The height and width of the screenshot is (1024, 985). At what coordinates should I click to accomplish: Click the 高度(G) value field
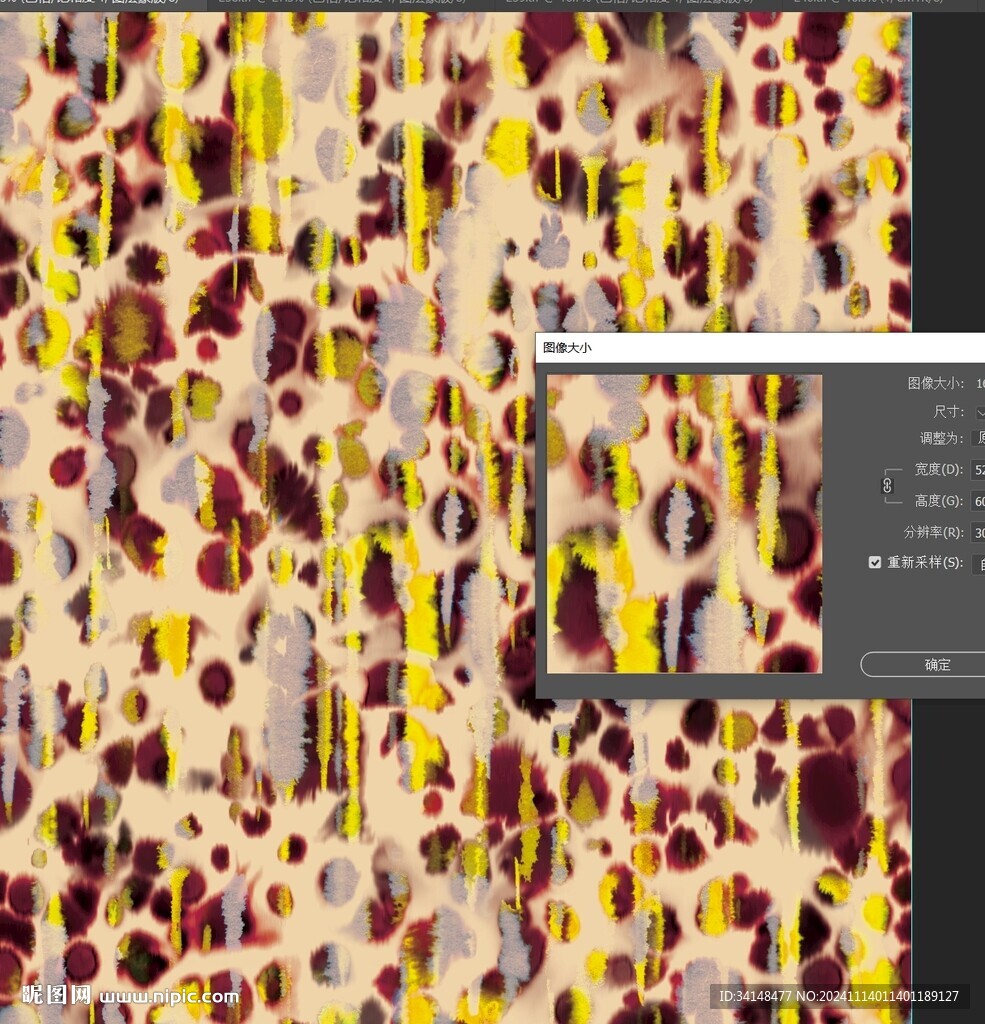coord(978,501)
